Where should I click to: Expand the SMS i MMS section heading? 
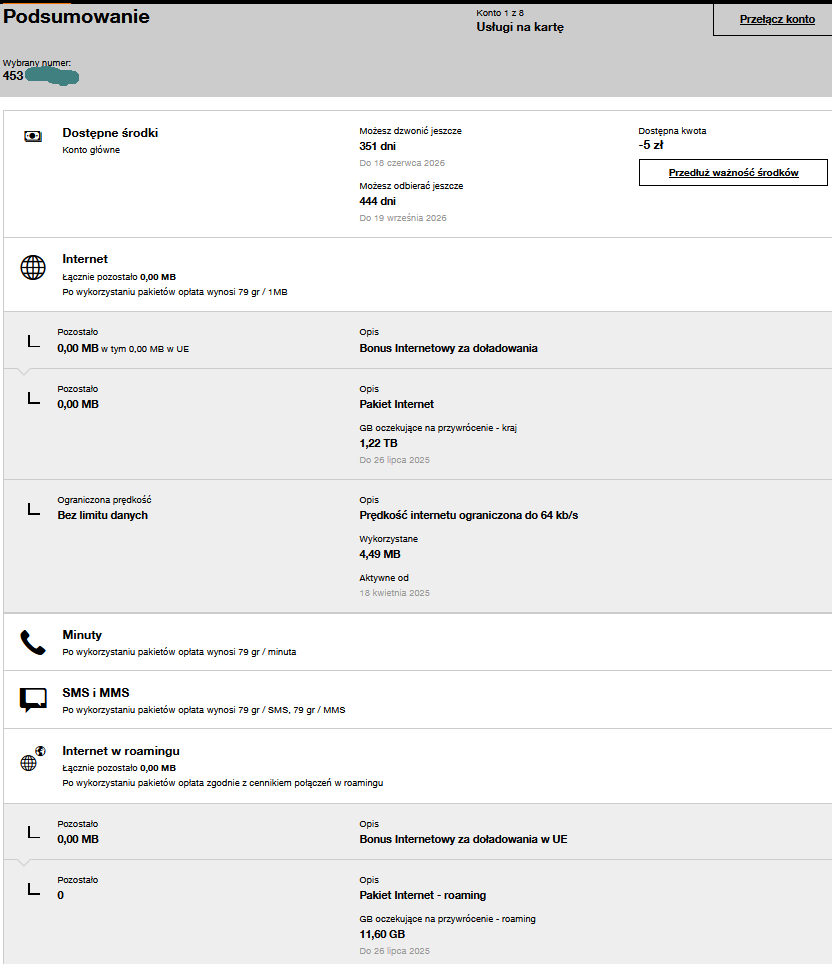tap(95, 693)
